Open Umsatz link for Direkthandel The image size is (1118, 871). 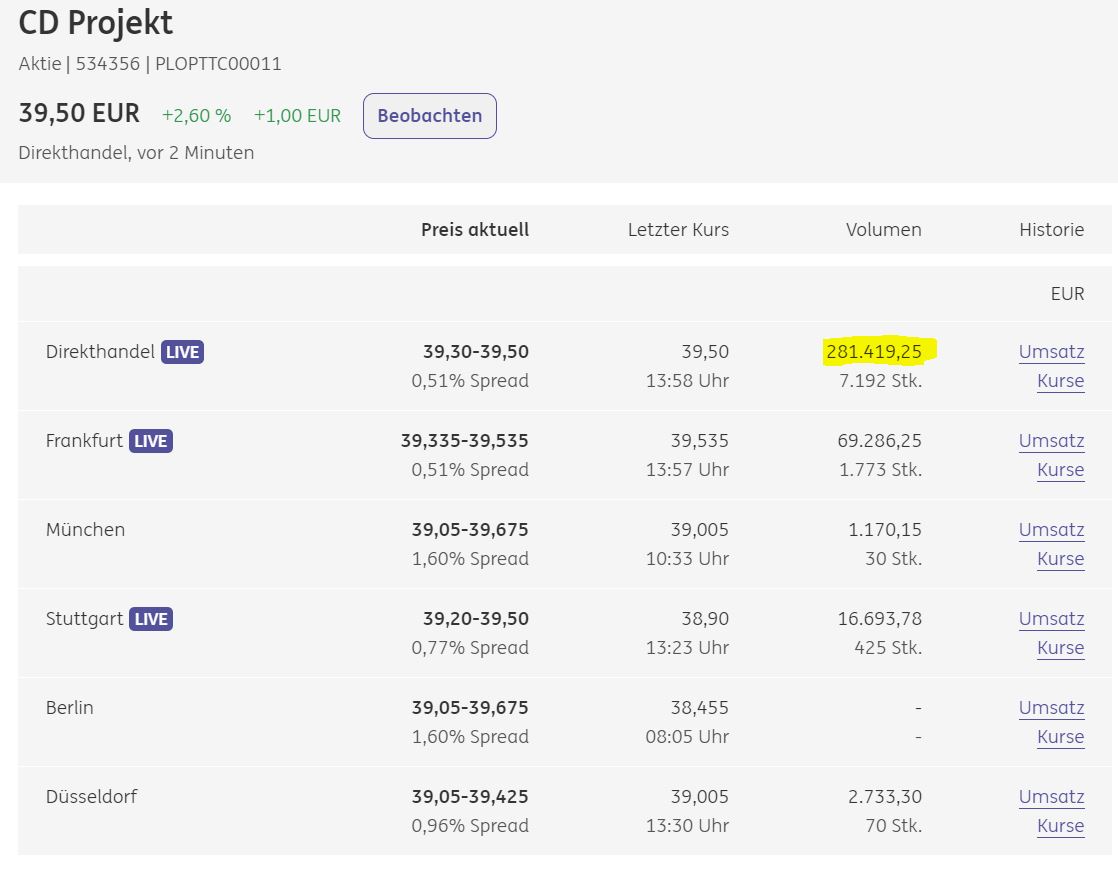click(1051, 352)
